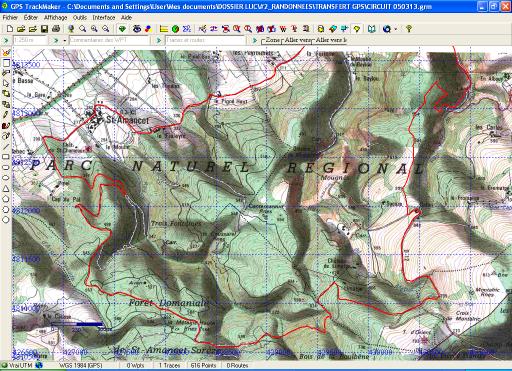The height and width of the screenshot is (371, 512).
Task: Click the eye view icon
Action: (x=137, y=29)
